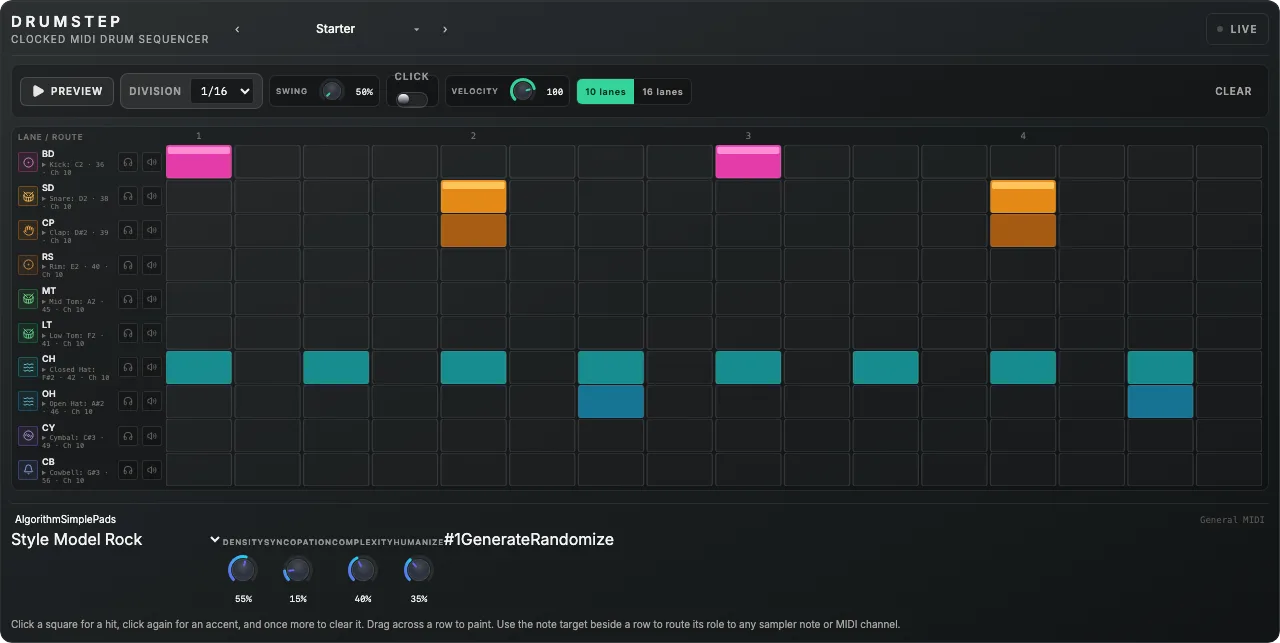Solo the SD snare lane with the headphones icon
Viewport: 1280px width, 643px height.
128,196
